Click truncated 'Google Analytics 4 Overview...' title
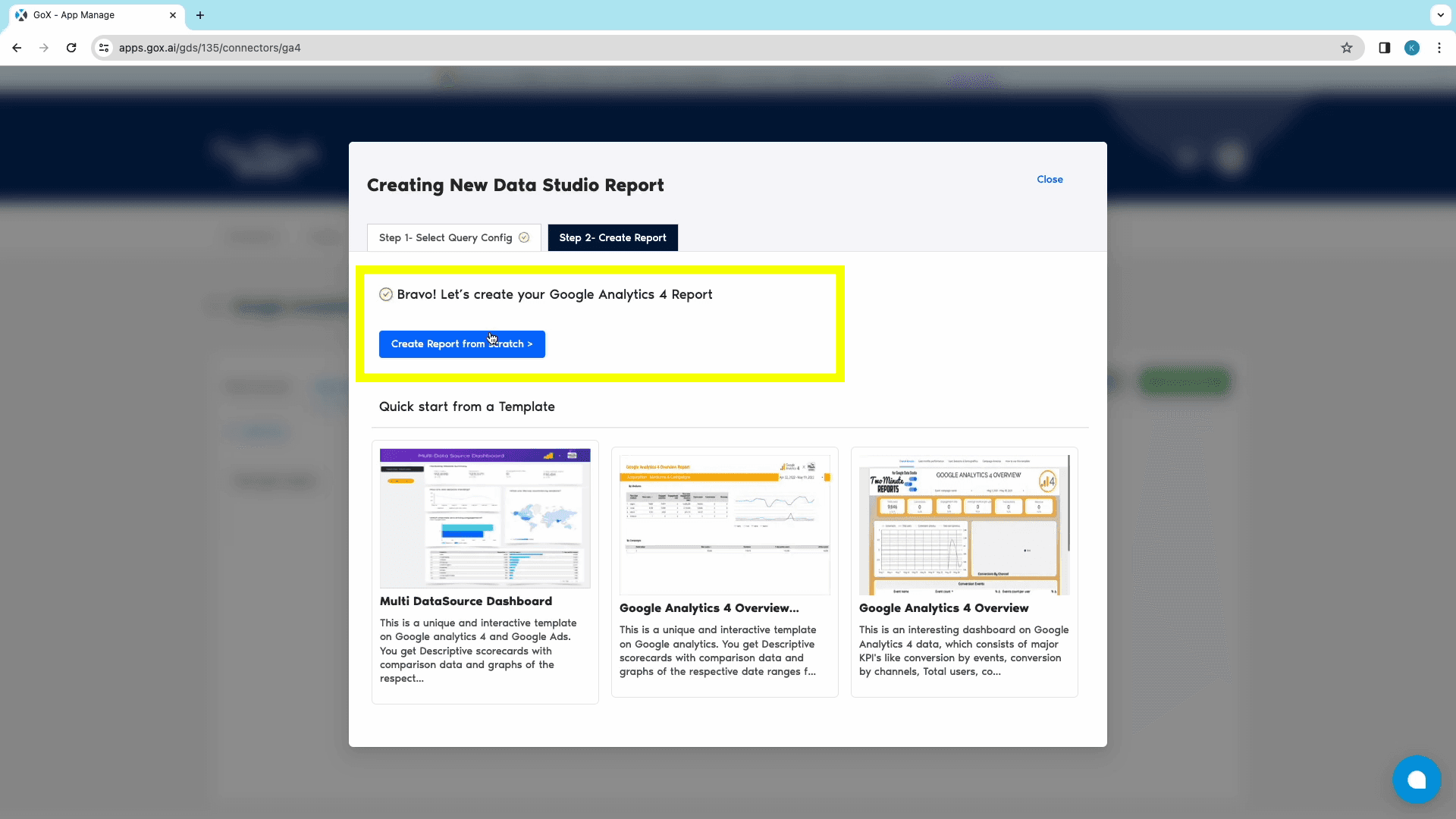 (x=709, y=608)
